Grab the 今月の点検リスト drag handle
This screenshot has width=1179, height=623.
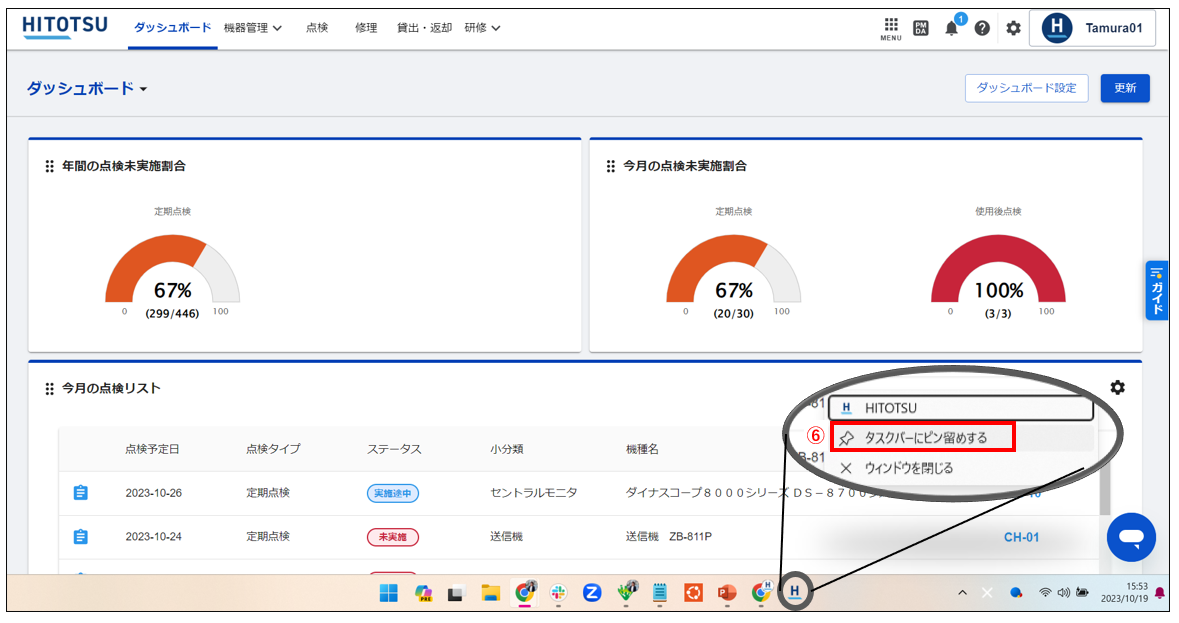[x=50, y=389]
